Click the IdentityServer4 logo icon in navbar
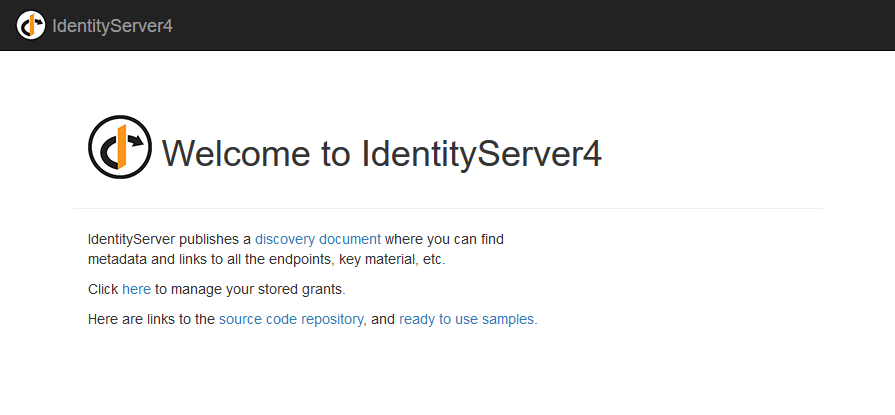 click(x=31, y=25)
